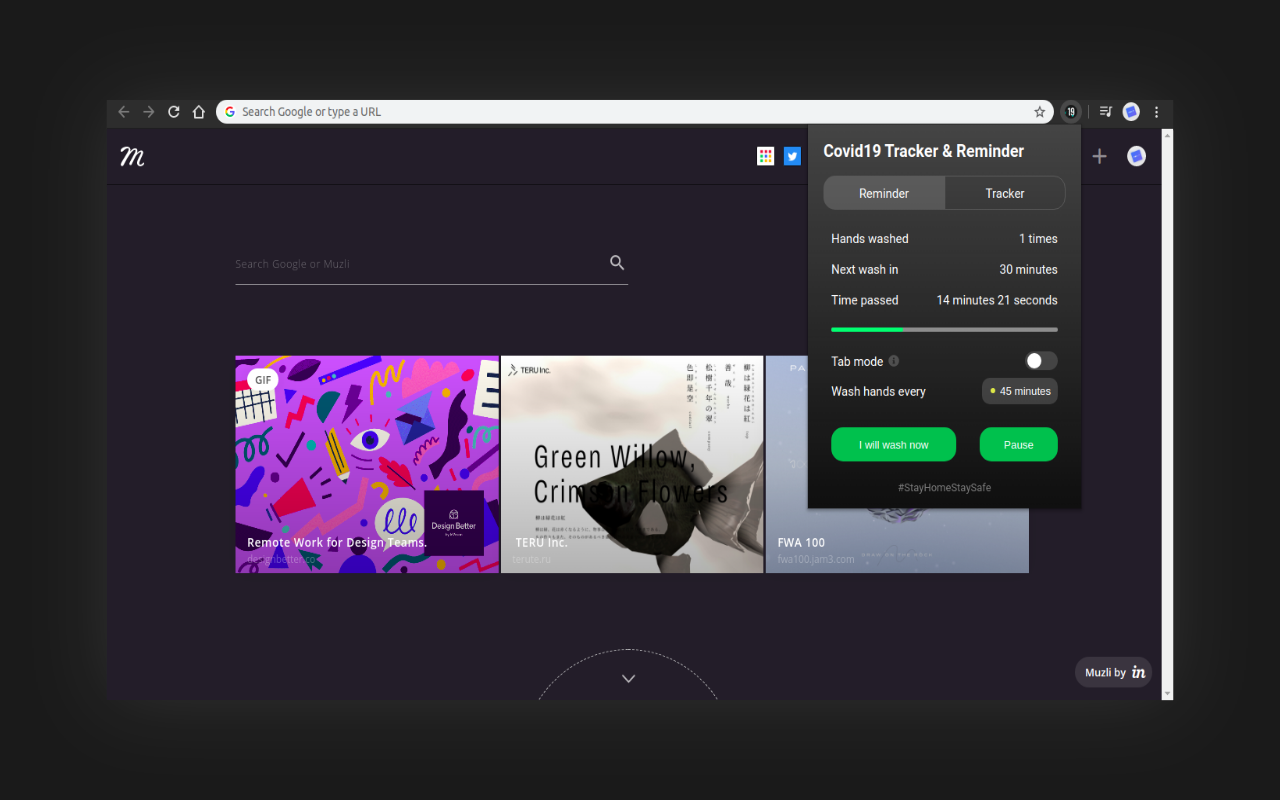Bookmark this page with the star icon
The width and height of the screenshot is (1280, 800).
[1040, 112]
